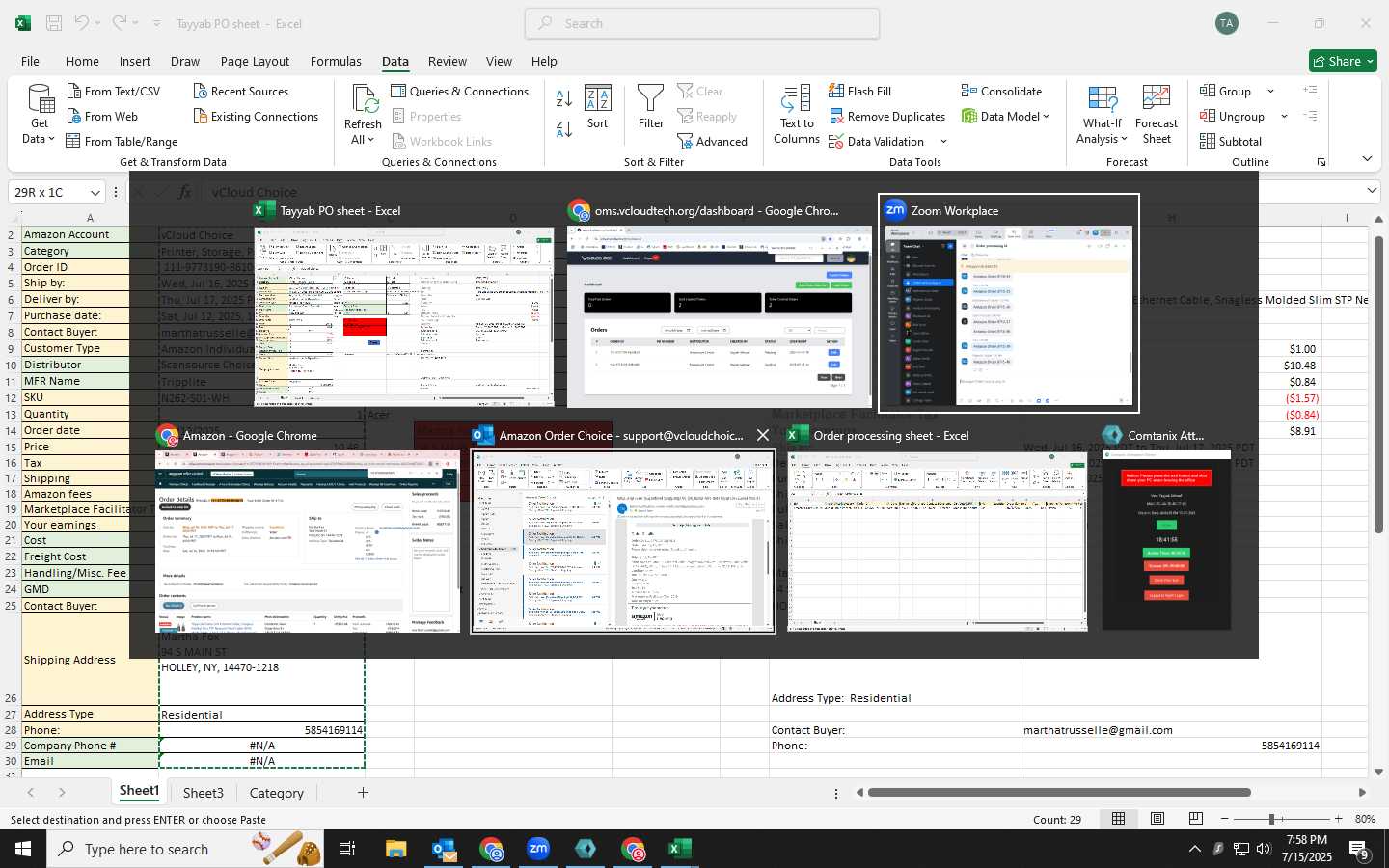Expand Group dropdown arrow

1270,91
